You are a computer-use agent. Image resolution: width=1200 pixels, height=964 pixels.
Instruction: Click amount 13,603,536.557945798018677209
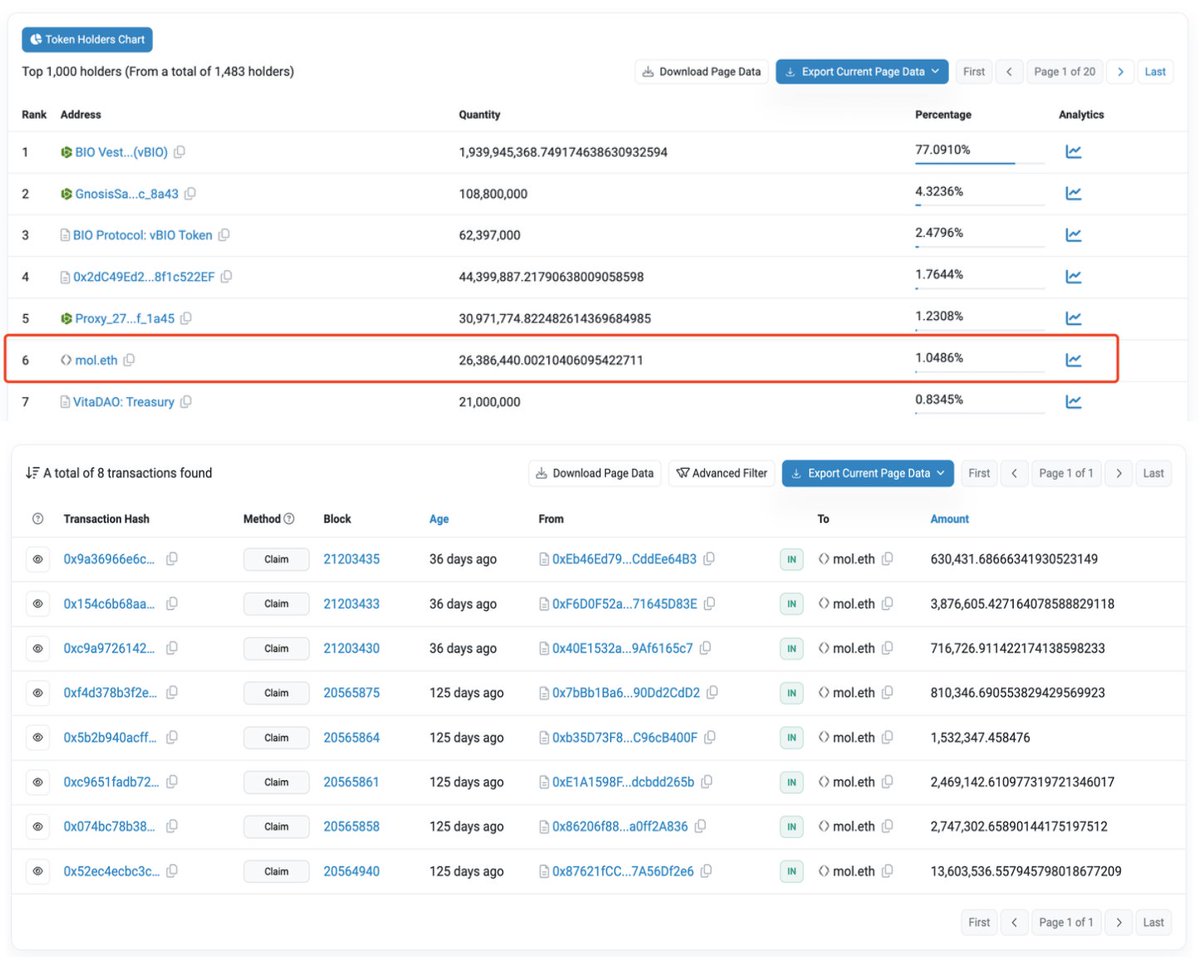1025,872
